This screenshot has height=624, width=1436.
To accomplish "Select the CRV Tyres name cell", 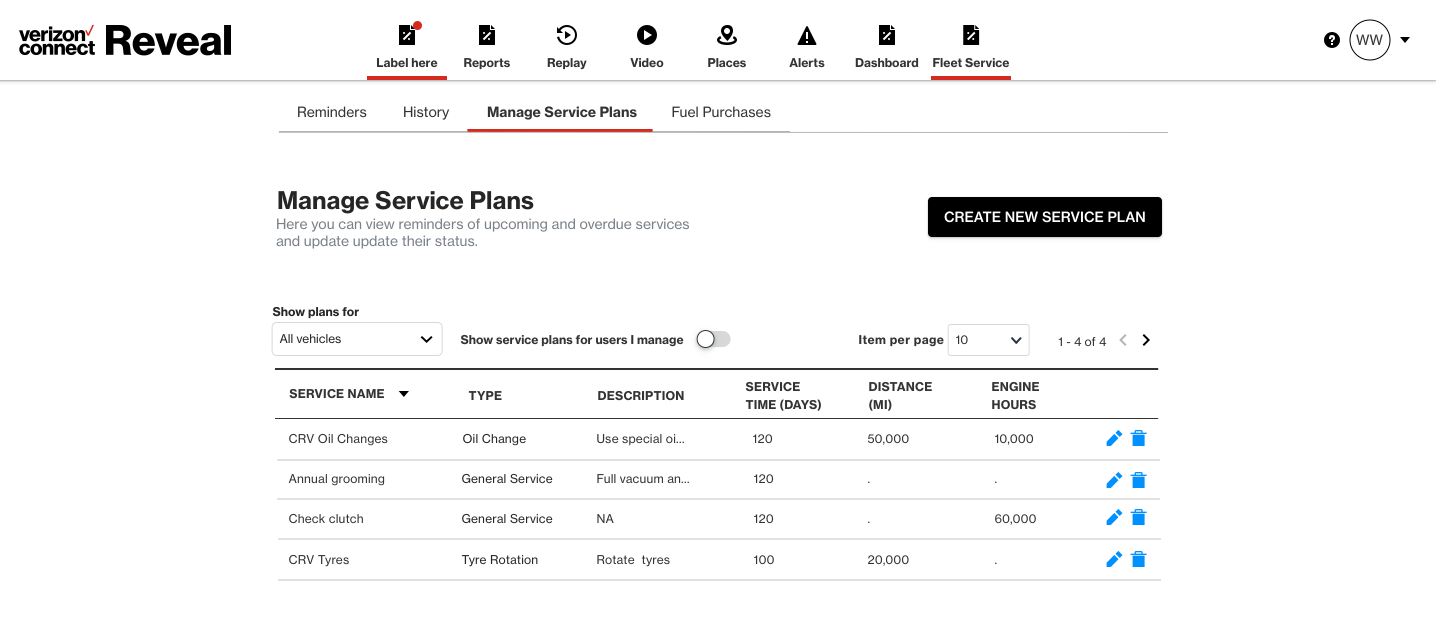I will coord(319,560).
